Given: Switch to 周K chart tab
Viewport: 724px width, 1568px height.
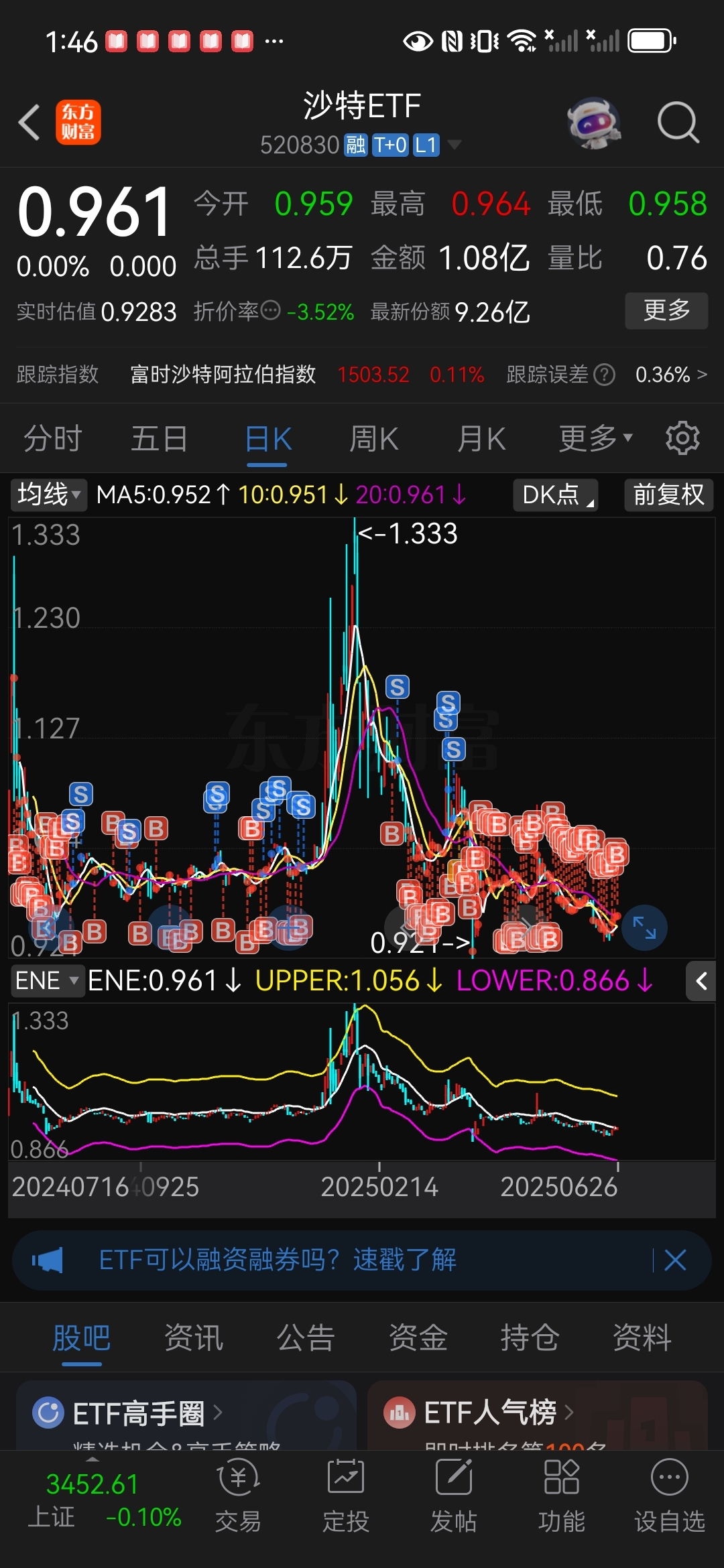Looking at the screenshot, I should 374,440.
